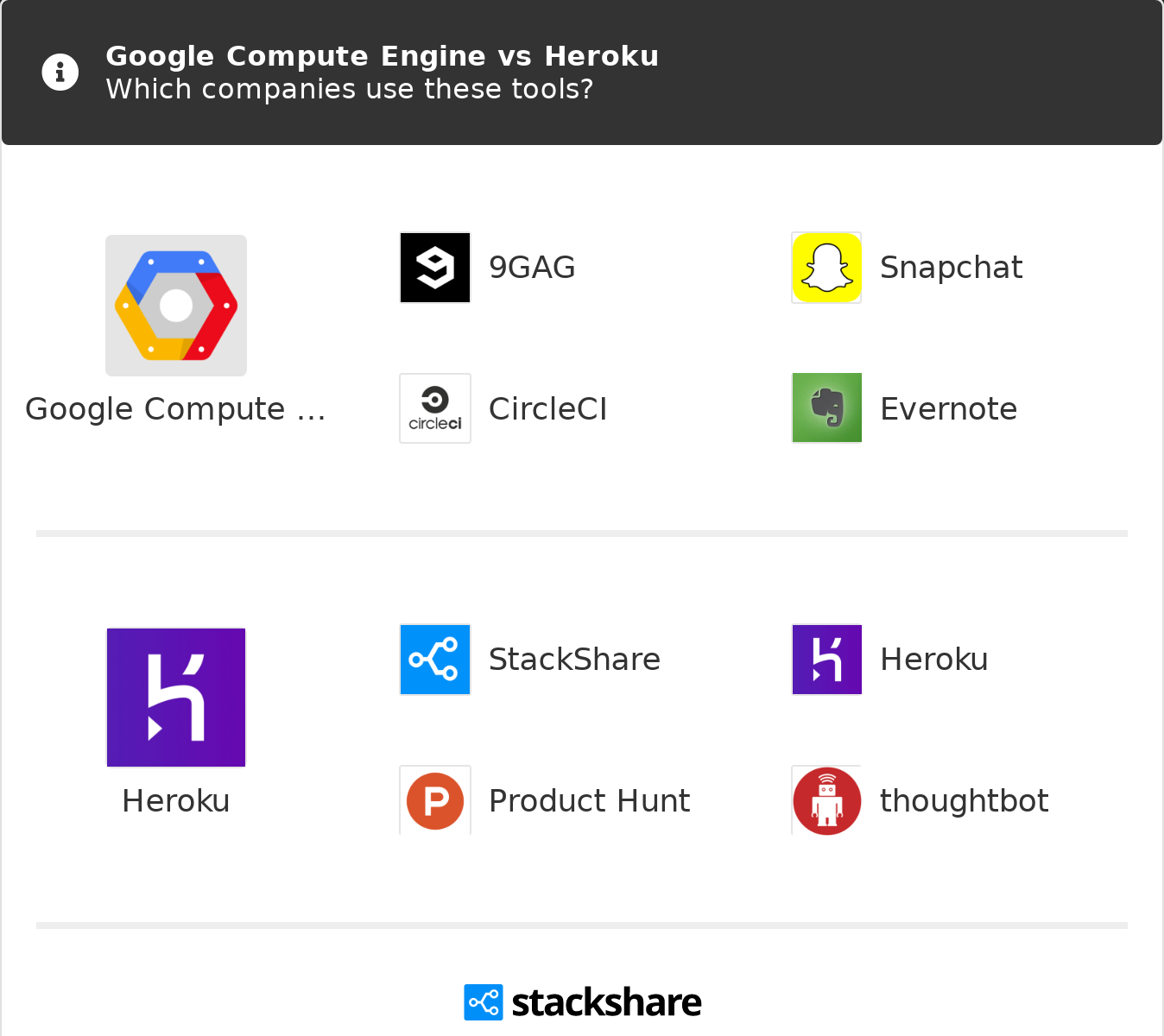
Task: Open the Snapchat text link
Action: tap(951, 268)
